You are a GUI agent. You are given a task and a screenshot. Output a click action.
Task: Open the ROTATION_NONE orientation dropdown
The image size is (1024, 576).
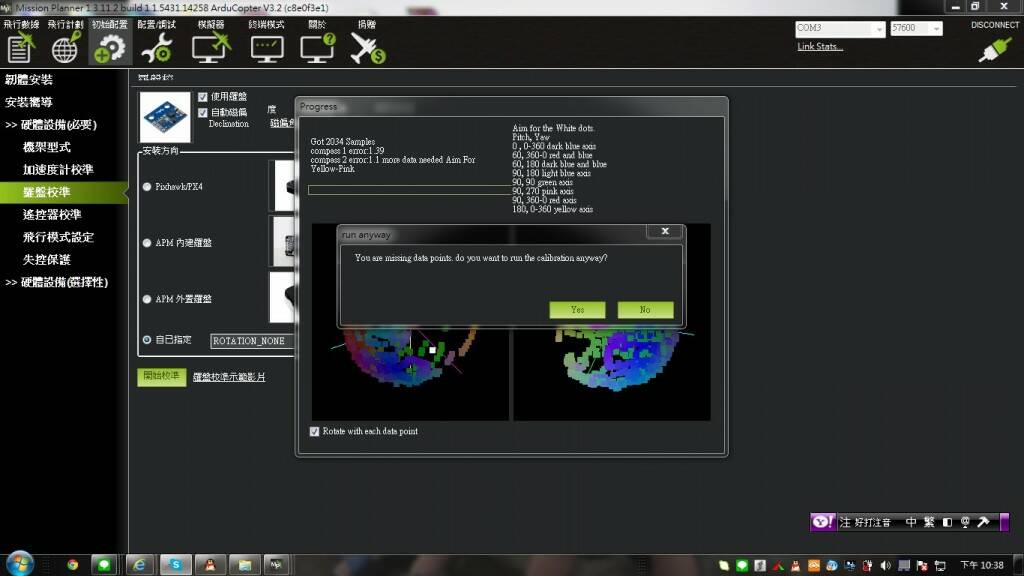point(252,341)
